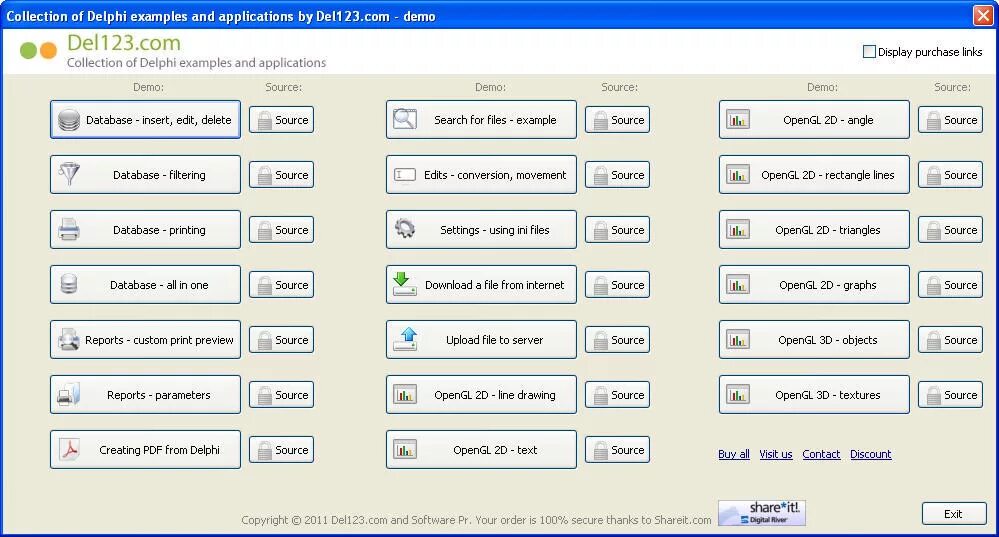Open Source for OpenGL 2D - text

(617, 450)
